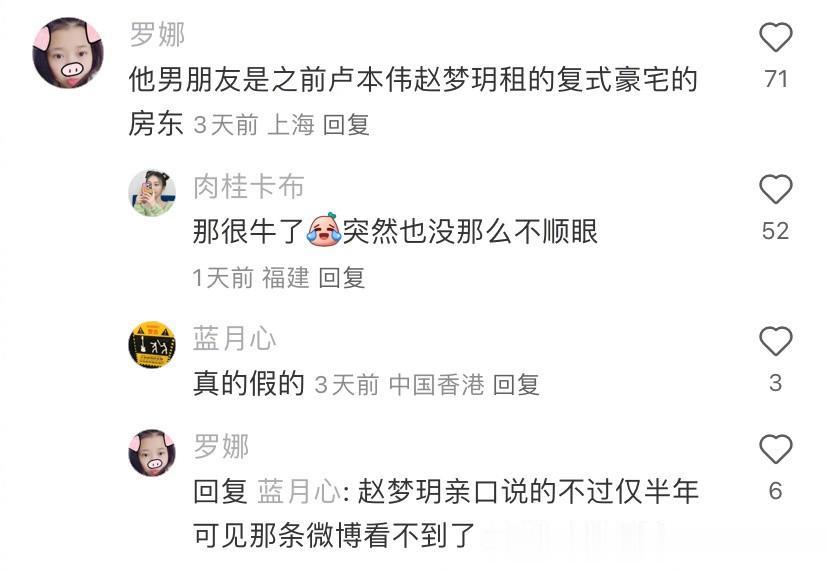
Task: Tap 回复 under 罗娜's first comment
Action: pyautogui.click(x=346, y=125)
